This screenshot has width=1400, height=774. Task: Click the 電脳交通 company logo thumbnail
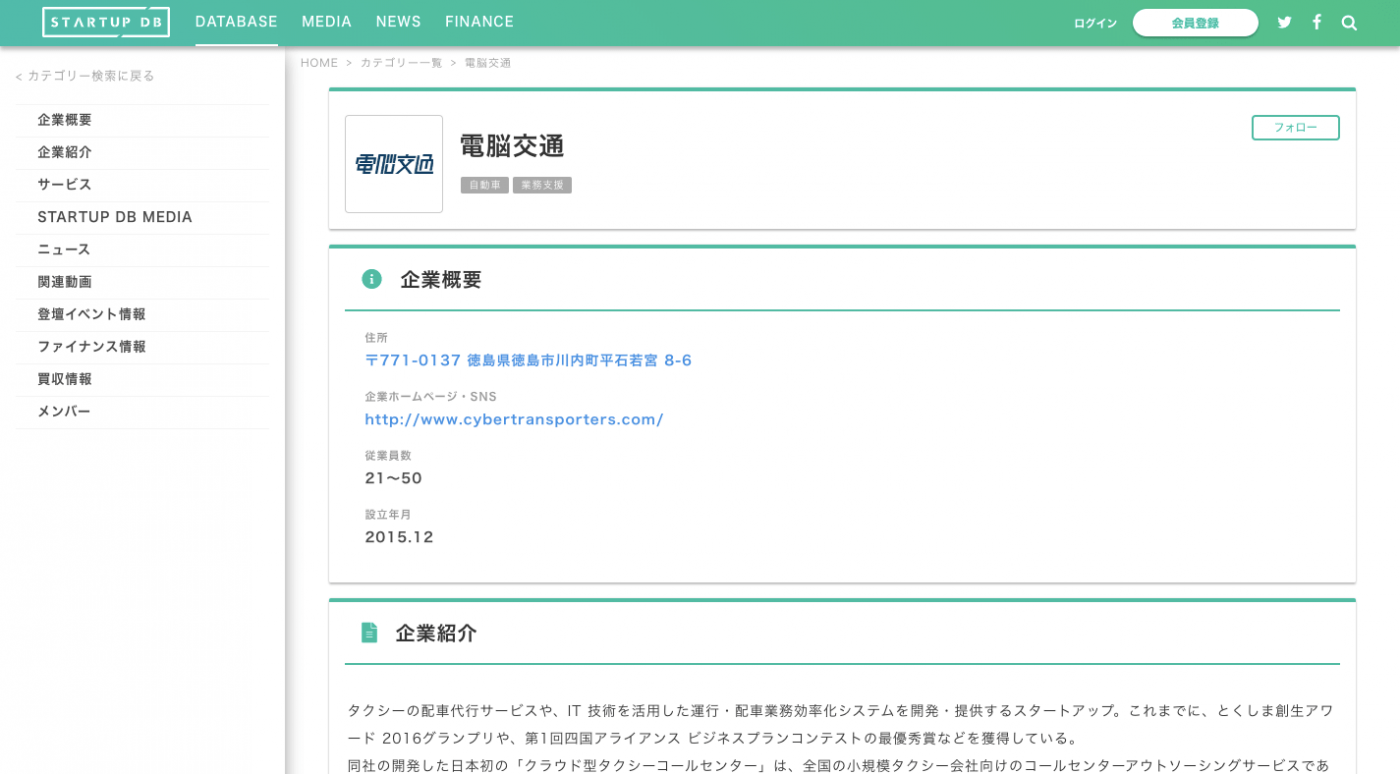[x=394, y=164]
